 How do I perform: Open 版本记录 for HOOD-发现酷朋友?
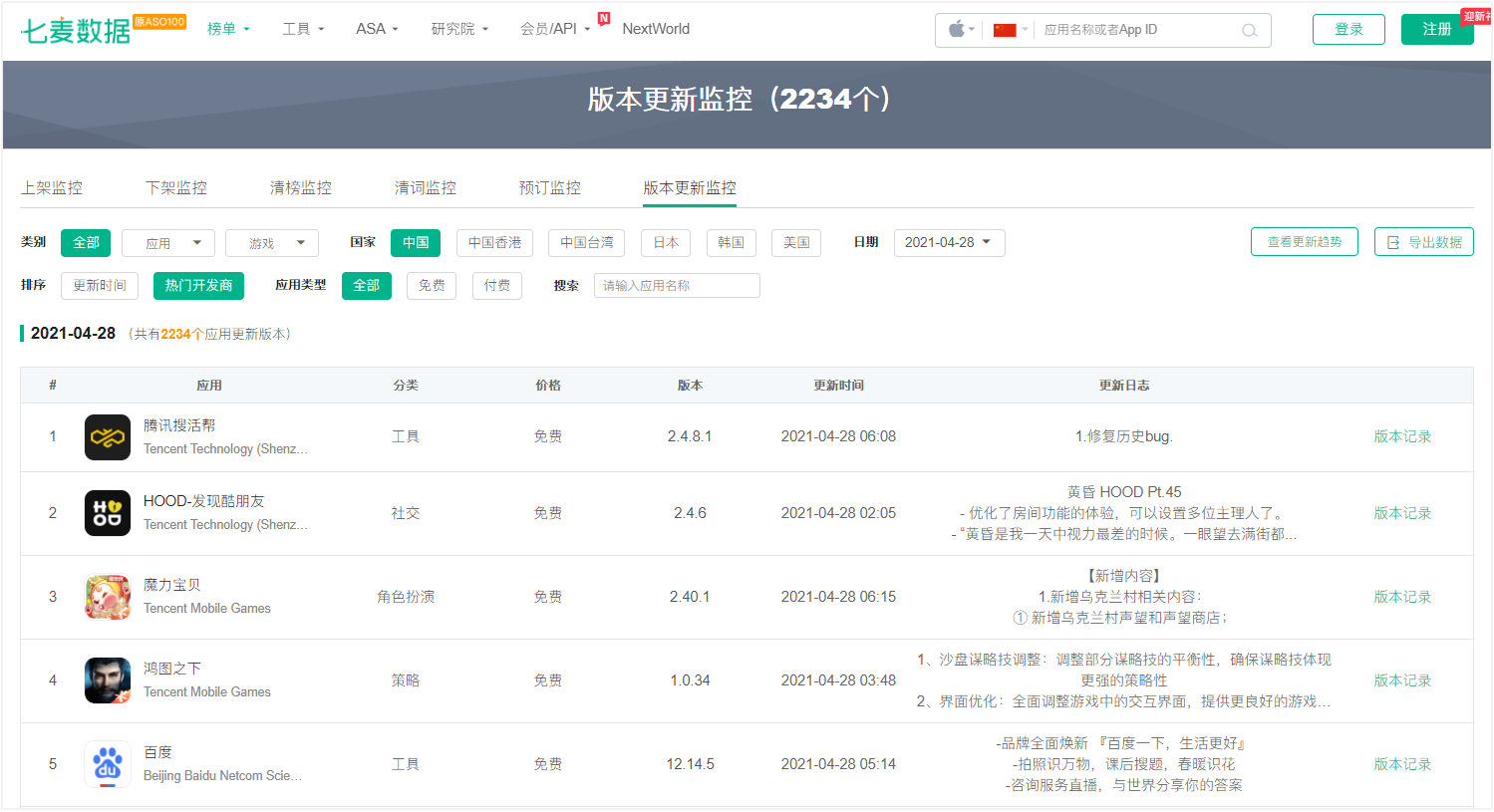click(1402, 514)
